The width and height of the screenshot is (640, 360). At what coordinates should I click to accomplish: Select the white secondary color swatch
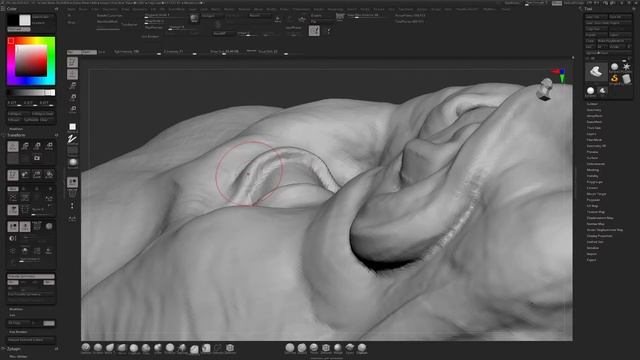tap(25, 20)
